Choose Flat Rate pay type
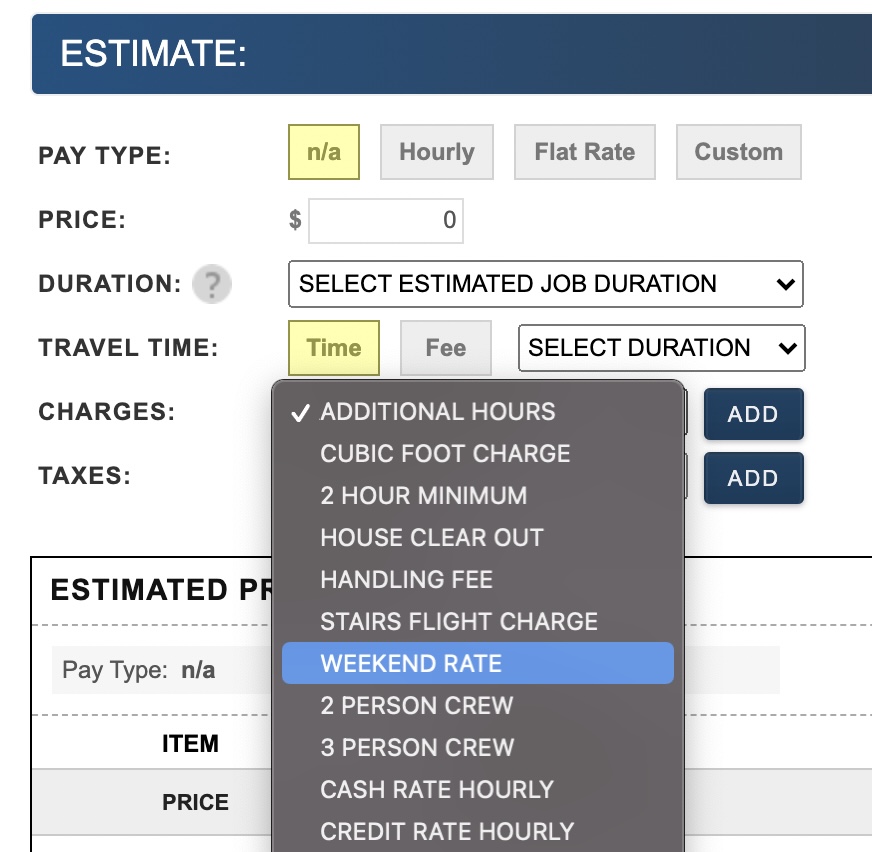Image resolution: width=872 pixels, height=852 pixels. coord(584,152)
